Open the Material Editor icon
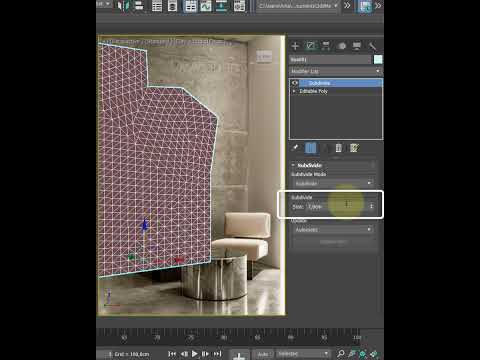Viewport: 480px width, 360px height. point(239,6)
